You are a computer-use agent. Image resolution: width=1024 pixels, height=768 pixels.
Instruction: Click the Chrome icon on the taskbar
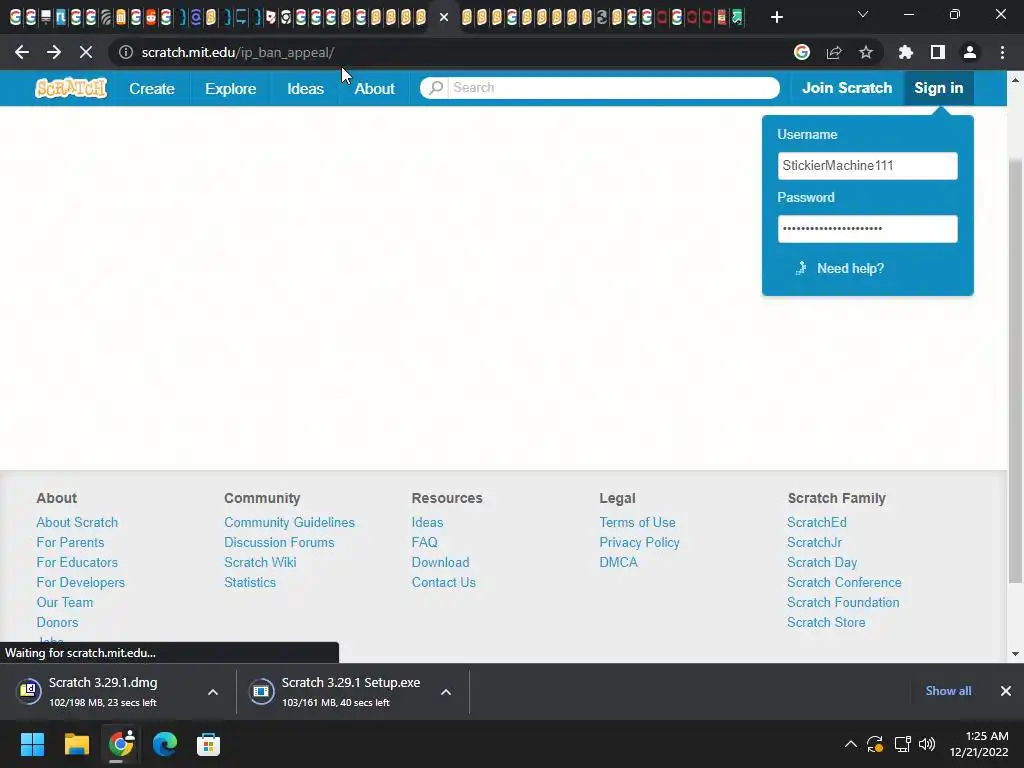[121, 744]
